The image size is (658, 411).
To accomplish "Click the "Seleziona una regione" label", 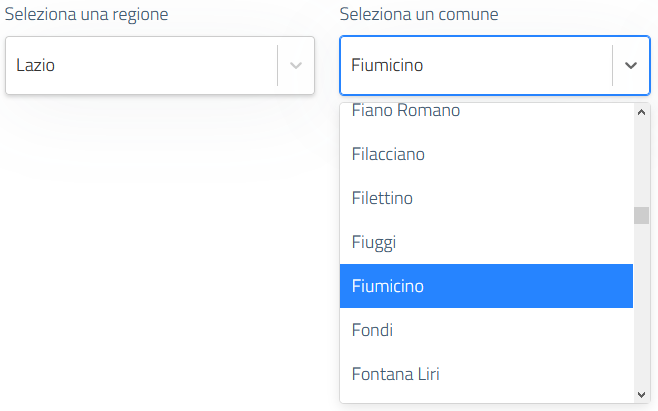I will coord(86,15).
